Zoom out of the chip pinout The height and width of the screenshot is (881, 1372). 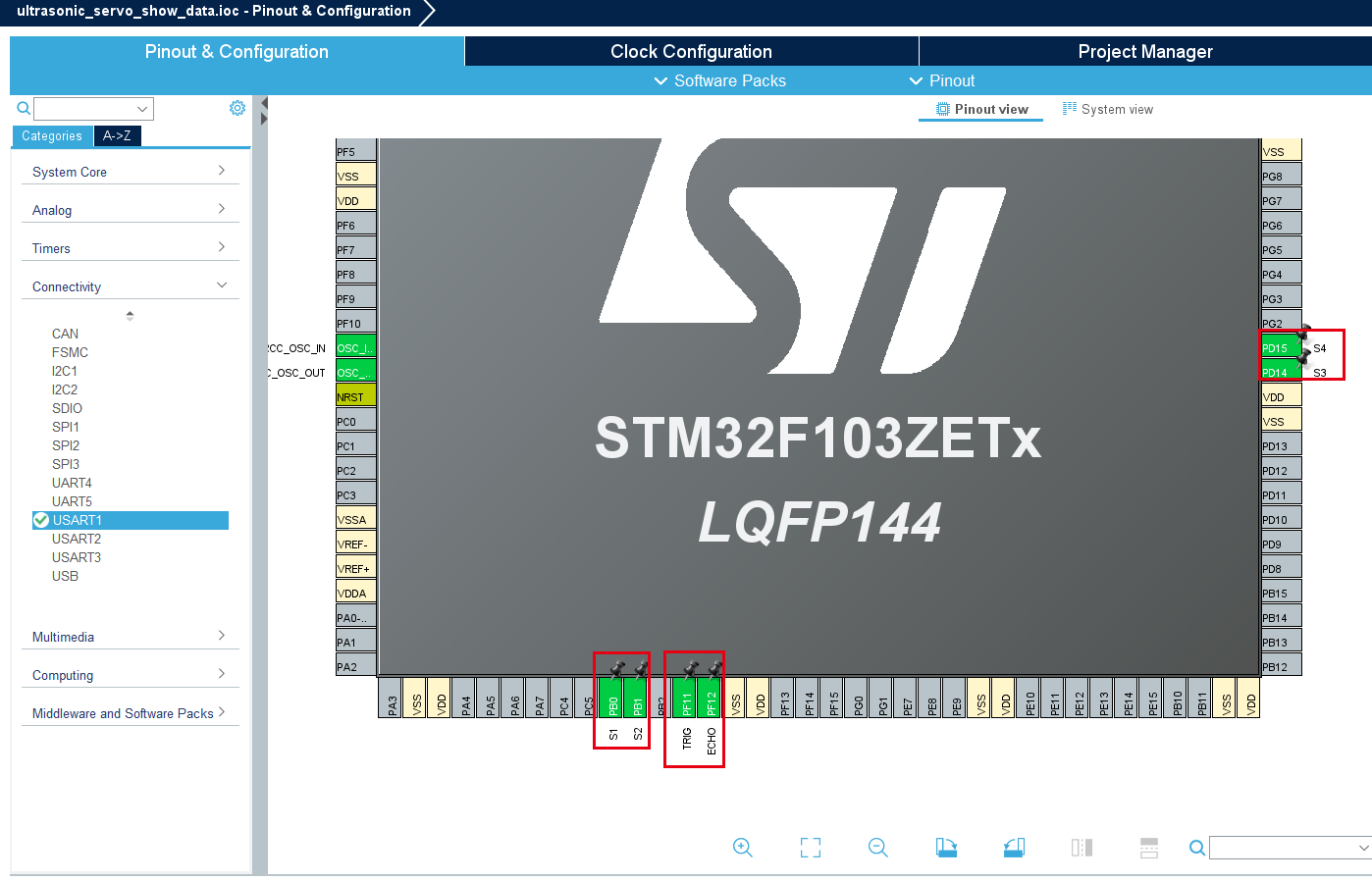878,848
